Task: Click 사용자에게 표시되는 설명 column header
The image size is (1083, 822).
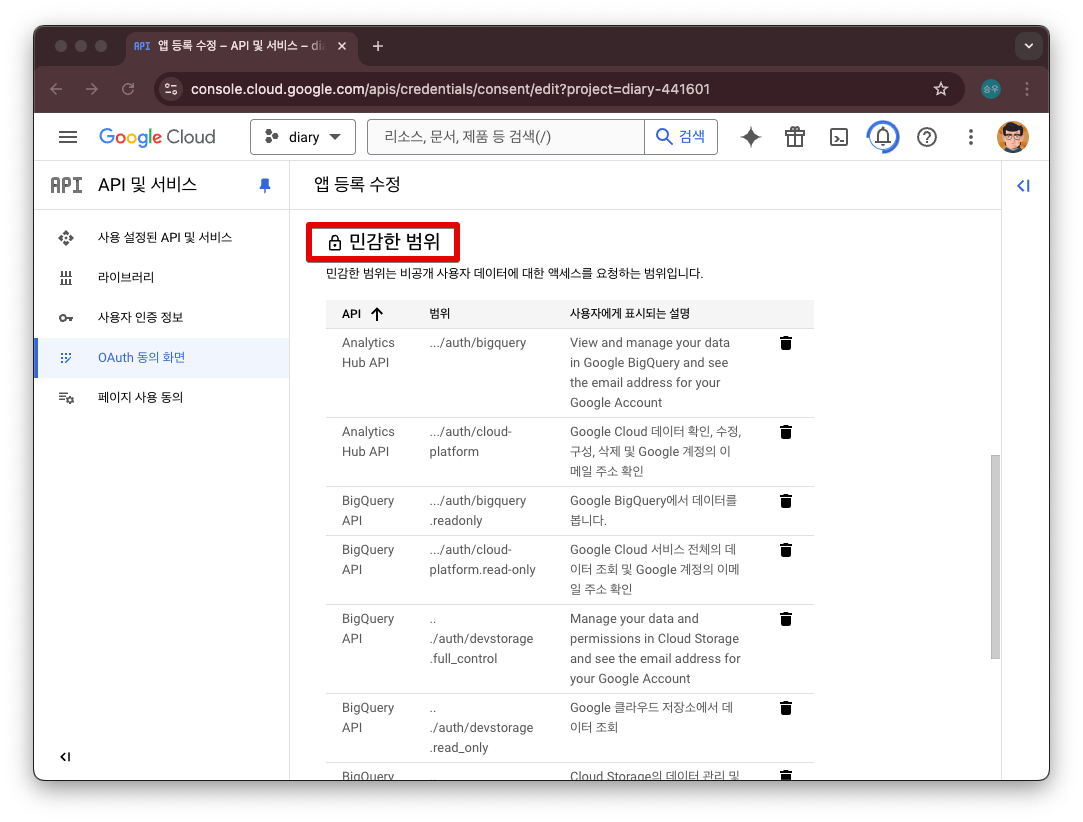Action: (x=629, y=314)
